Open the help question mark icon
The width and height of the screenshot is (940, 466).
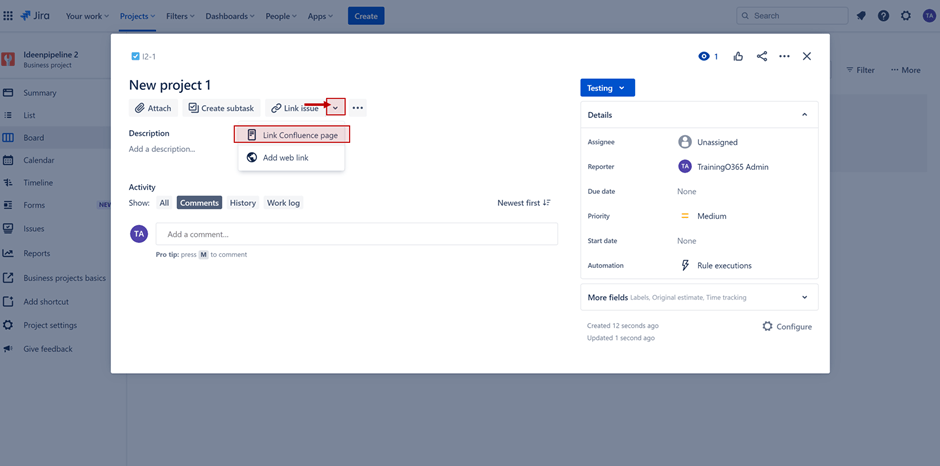point(883,16)
